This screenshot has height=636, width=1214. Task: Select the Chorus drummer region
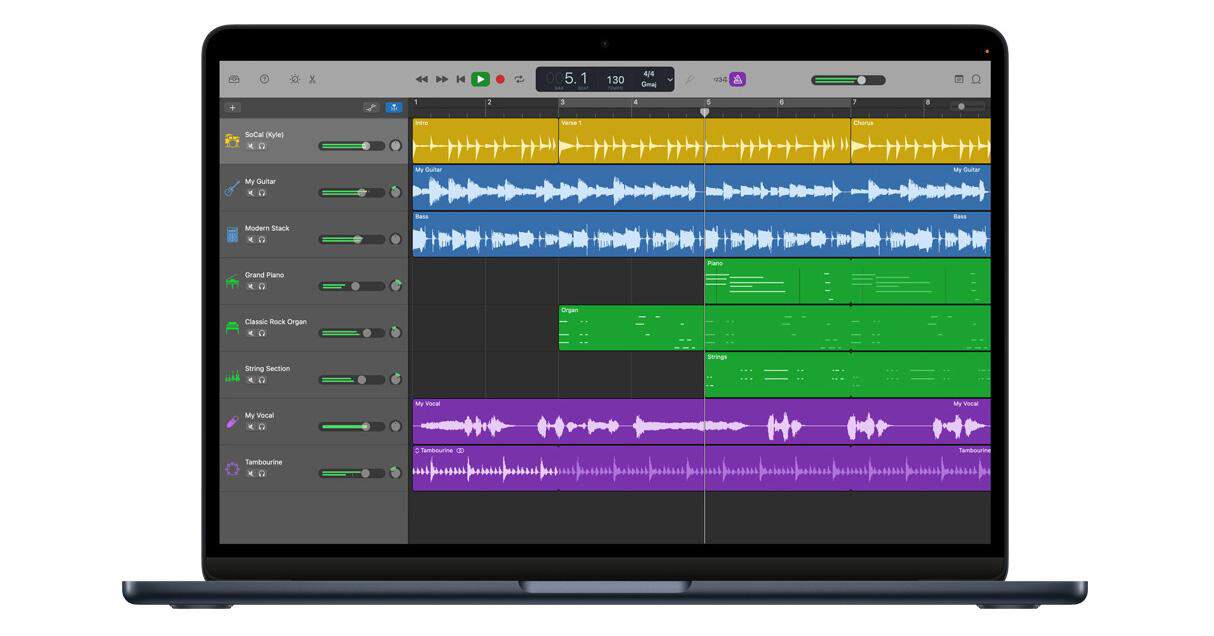pyautogui.click(x=921, y=141)
